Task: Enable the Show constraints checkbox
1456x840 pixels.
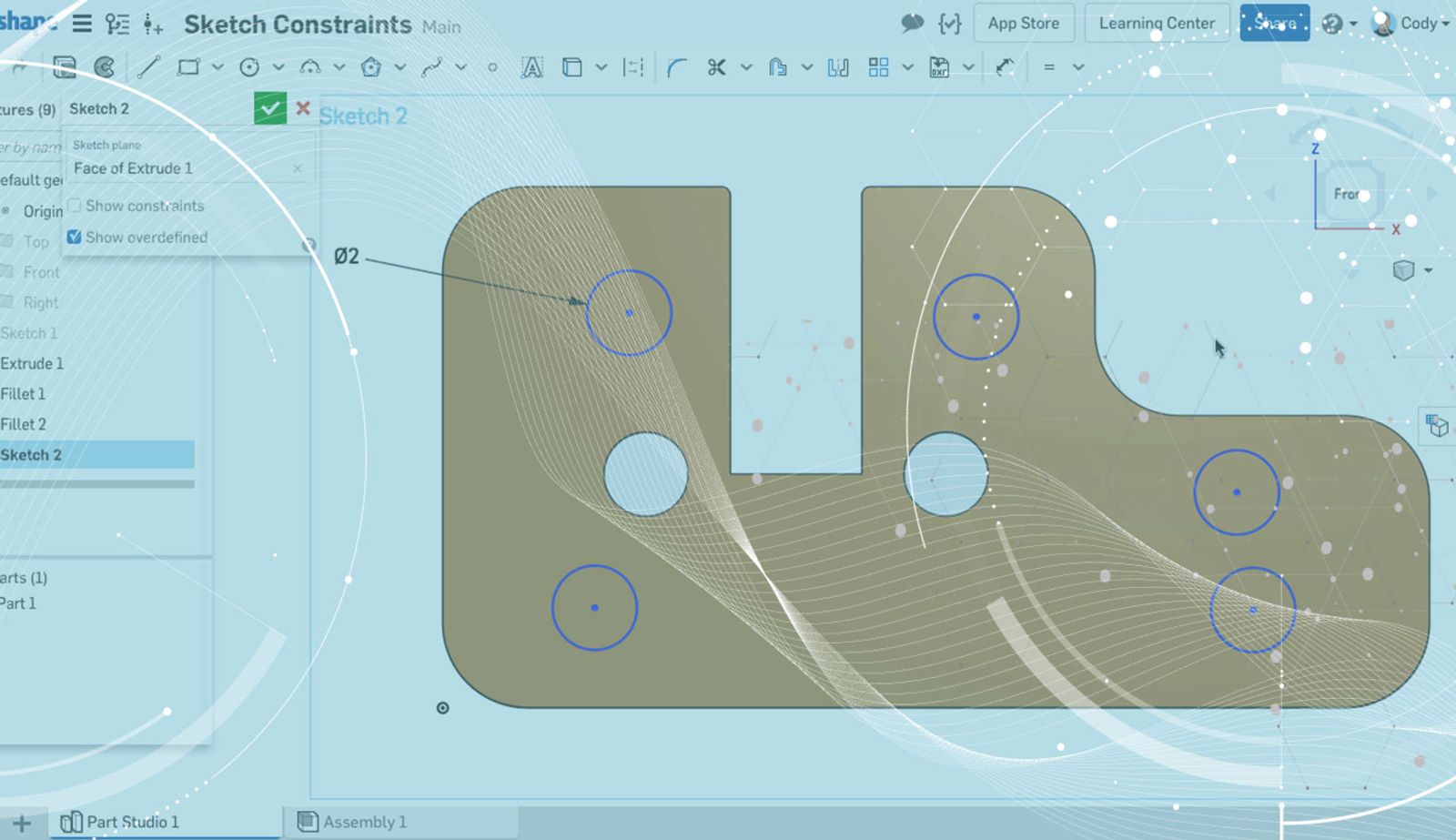Action: [75, 206]
